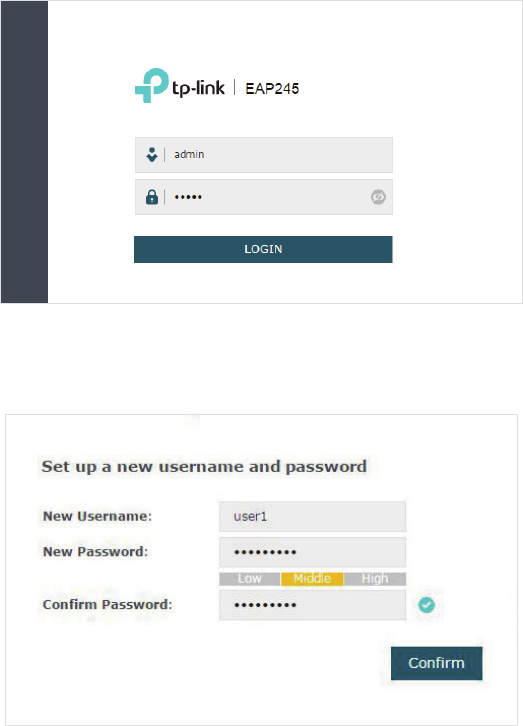This screenshot has width=523, height=726.
Task: Toggle password visibility eye icon
Action: (x=378, y=197)
